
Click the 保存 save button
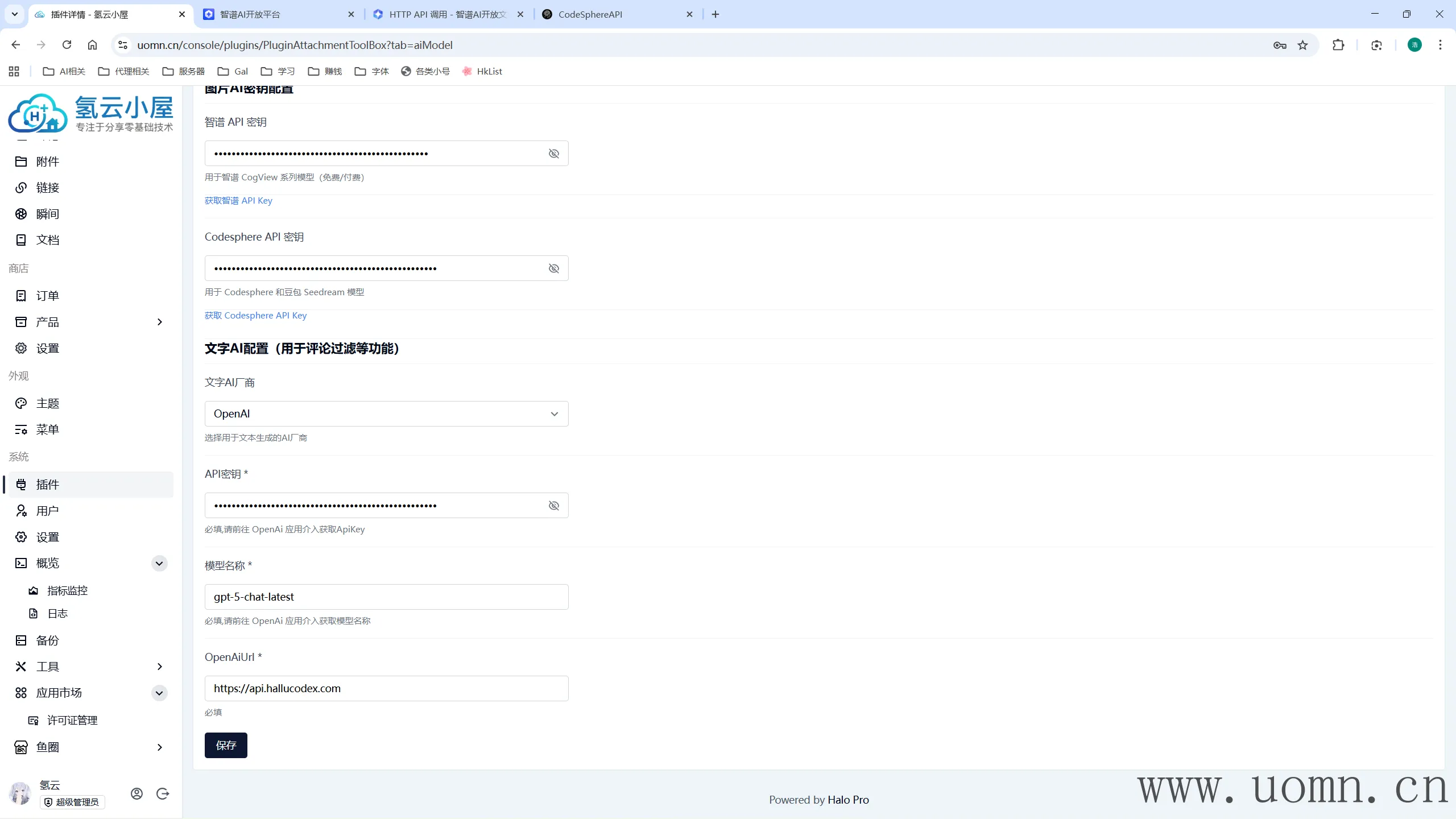tap(226, 745)
